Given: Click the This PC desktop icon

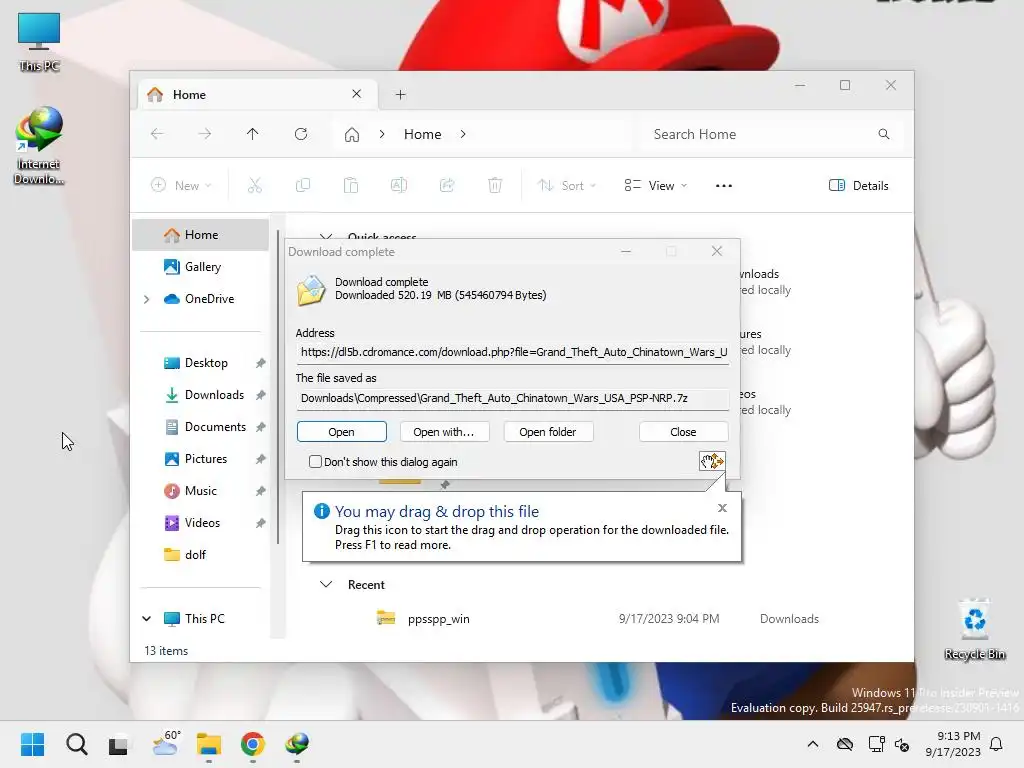Looking at the screenshot, I should [39, 42].
